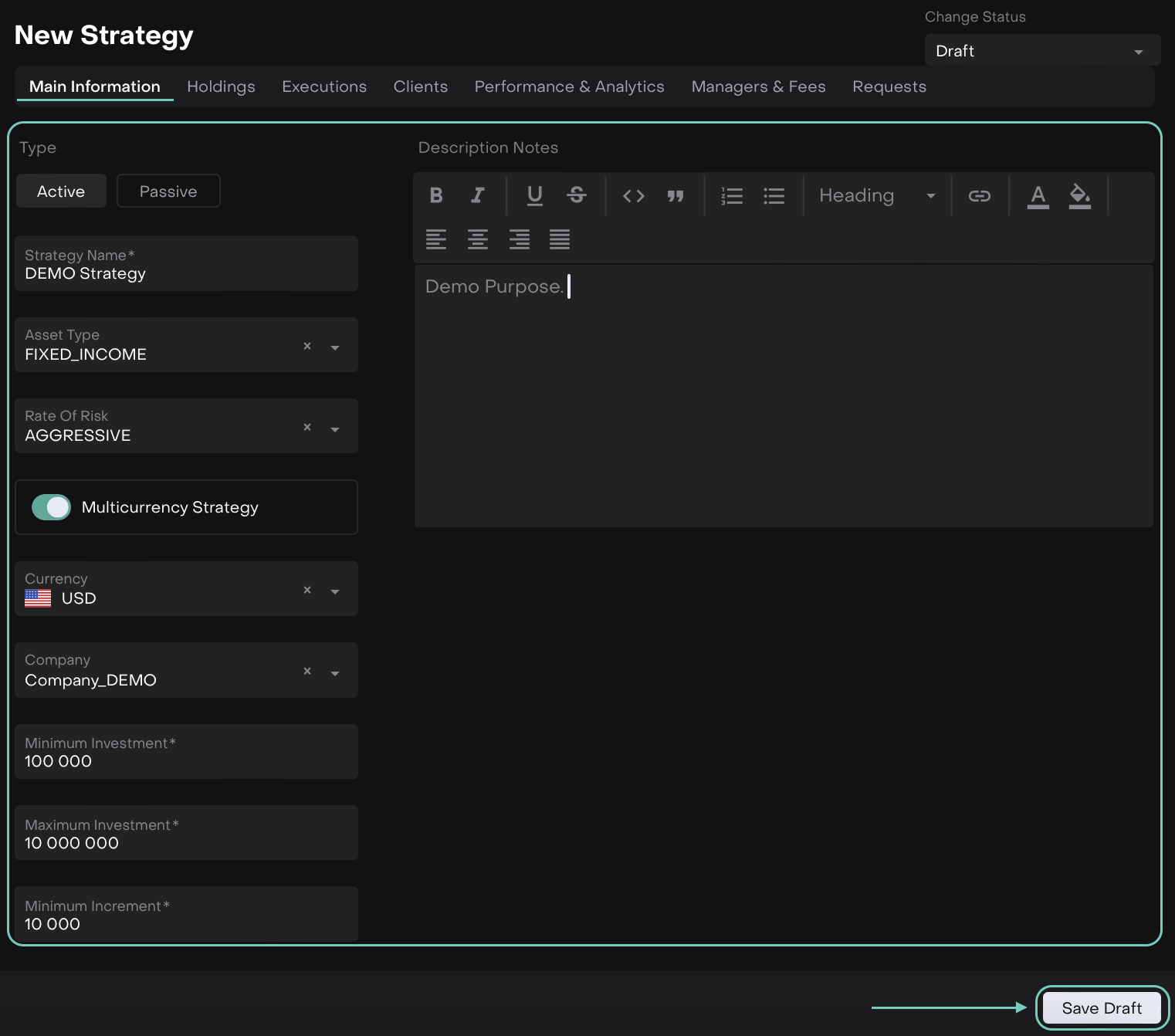Insert a code block in notes
1175x1036 pixels.
[x=634, y=196]
